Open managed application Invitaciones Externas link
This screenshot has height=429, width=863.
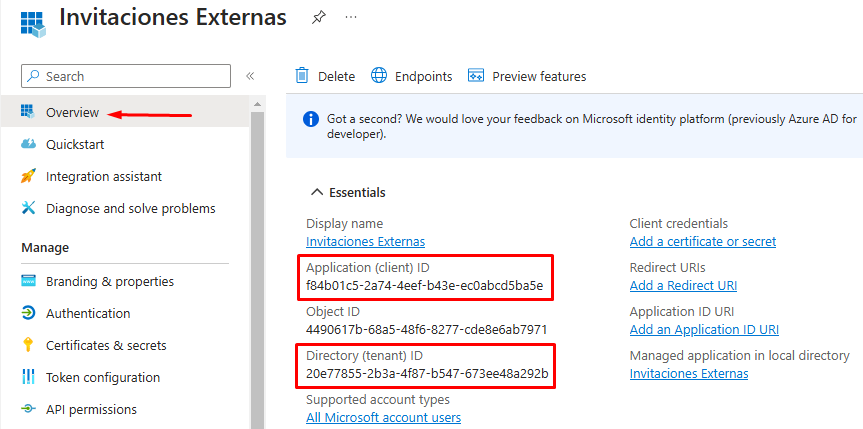tap(689, 373)
